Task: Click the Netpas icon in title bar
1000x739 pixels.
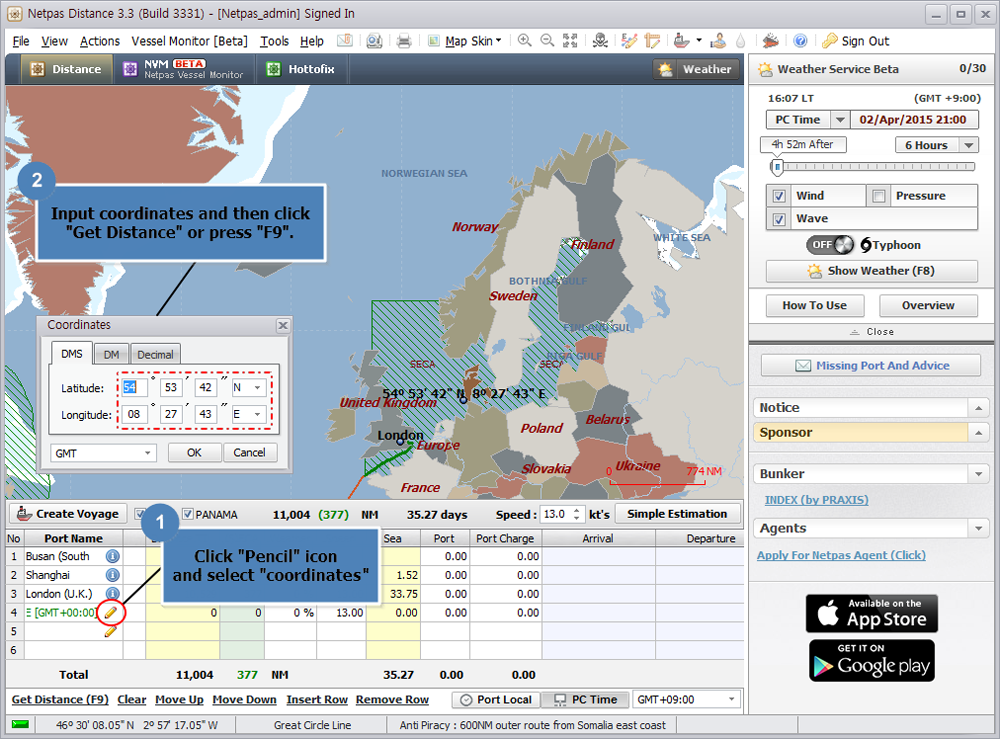Action: coord(14,13)
